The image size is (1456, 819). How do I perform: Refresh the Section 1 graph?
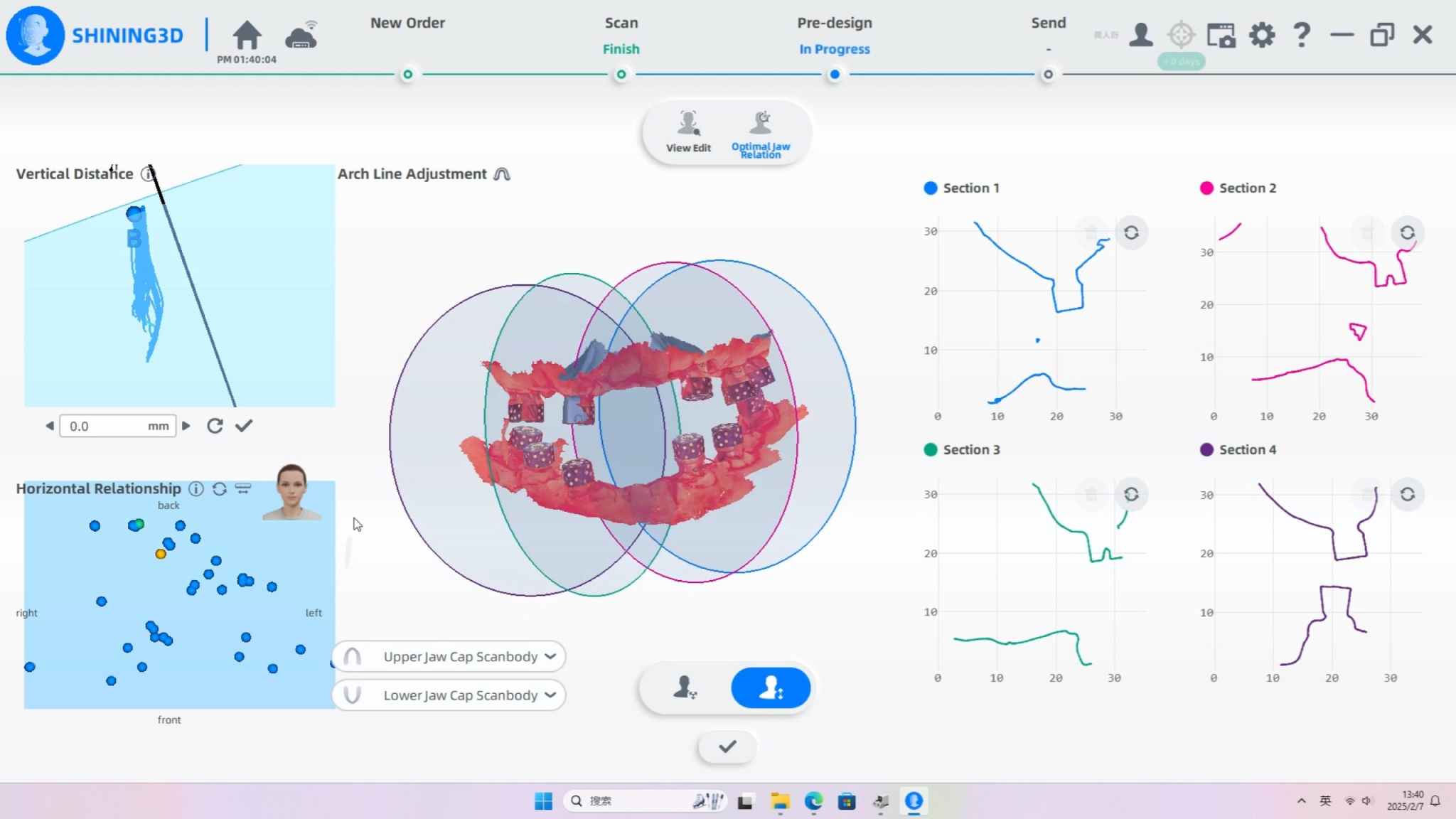pos(1131,232)
